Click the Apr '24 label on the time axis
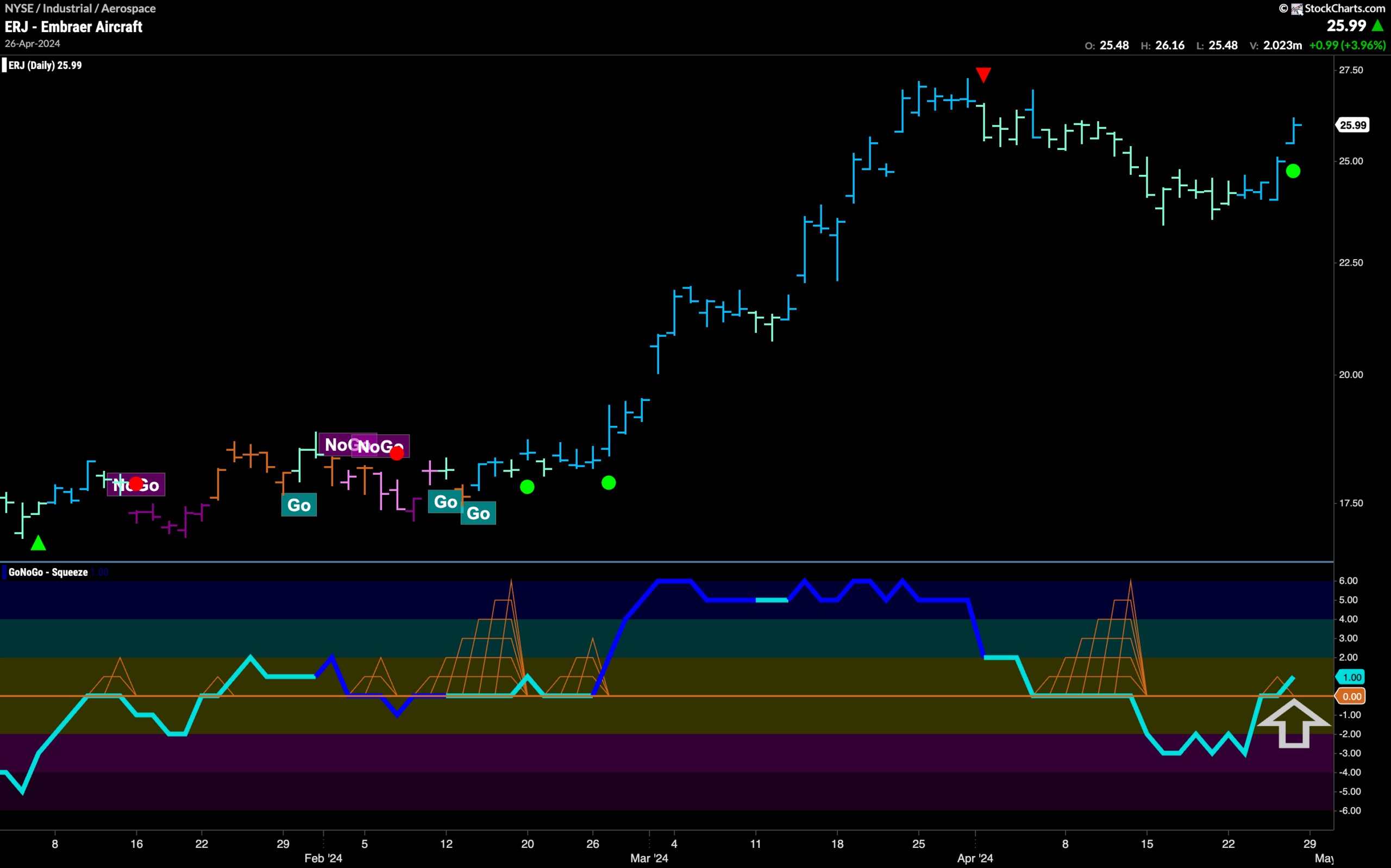This screenshot has width=1391, height=868. coord(975,858)
